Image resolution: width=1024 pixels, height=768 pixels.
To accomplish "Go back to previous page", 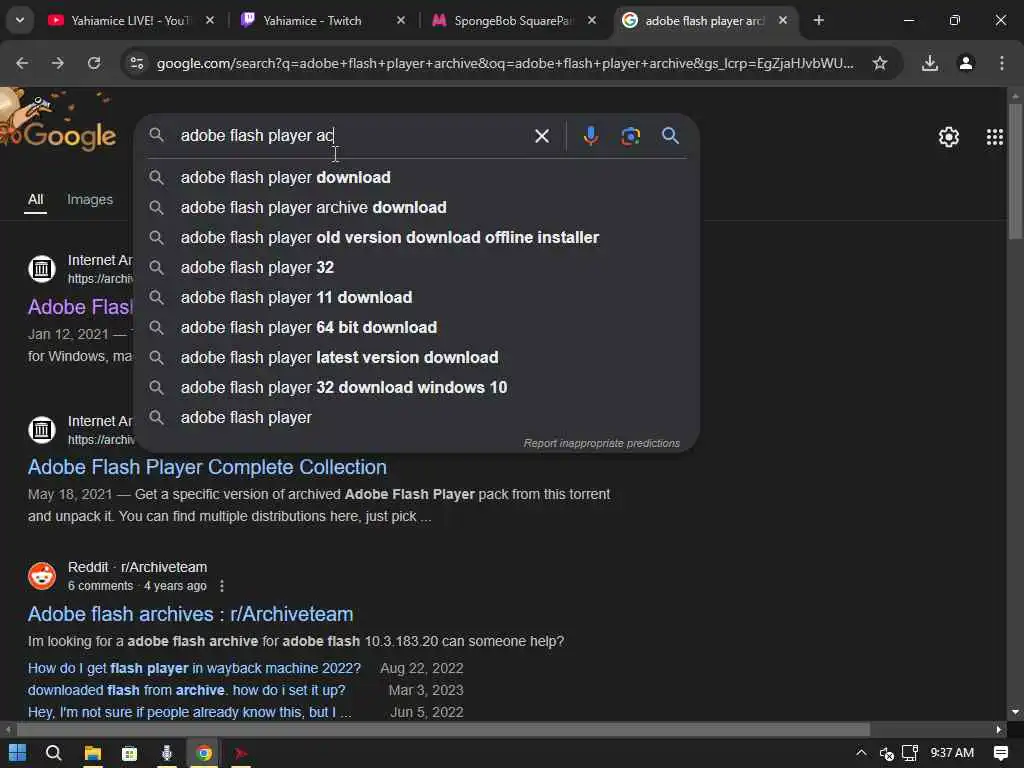I will tap(22, 63).
